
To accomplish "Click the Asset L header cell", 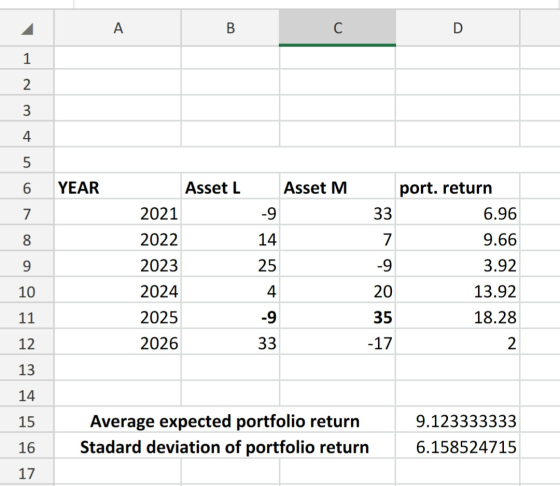I will click(230, 188).
